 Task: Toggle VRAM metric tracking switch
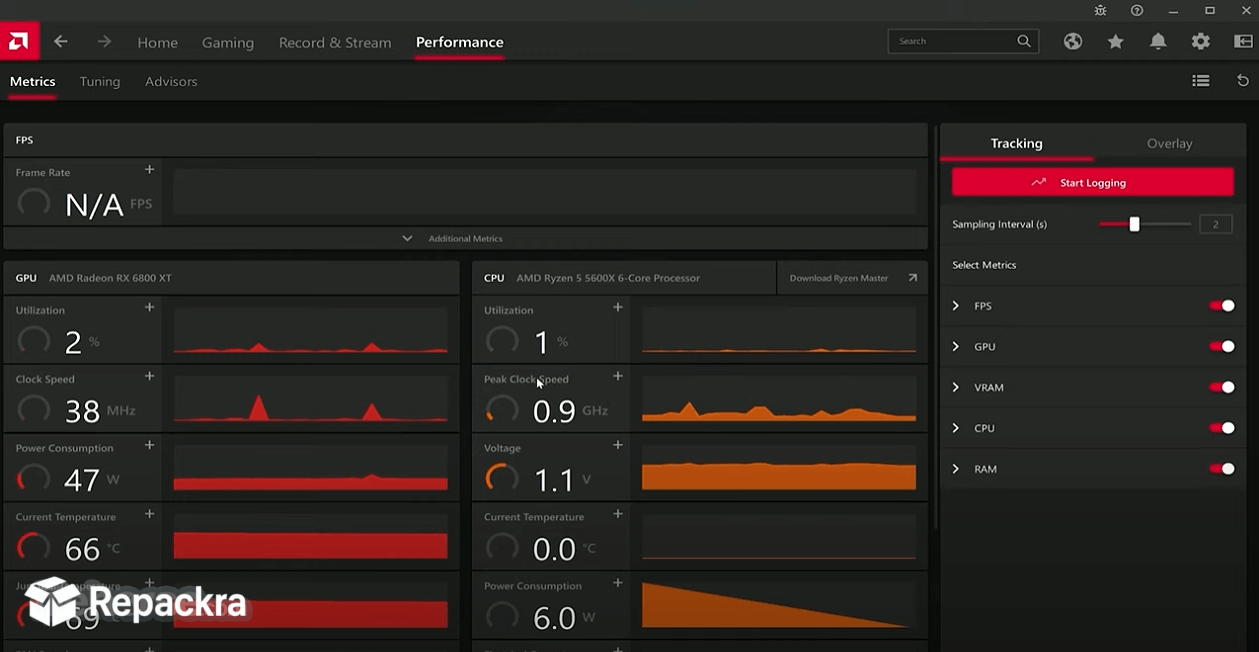click(1222, 387)
